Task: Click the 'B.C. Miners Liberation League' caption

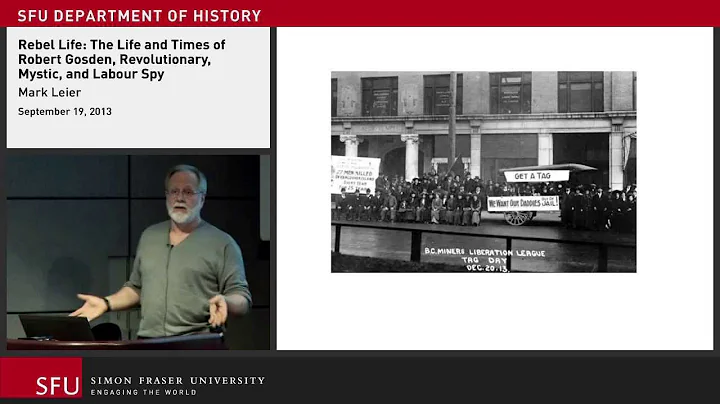Action: [x=484, y=252]
